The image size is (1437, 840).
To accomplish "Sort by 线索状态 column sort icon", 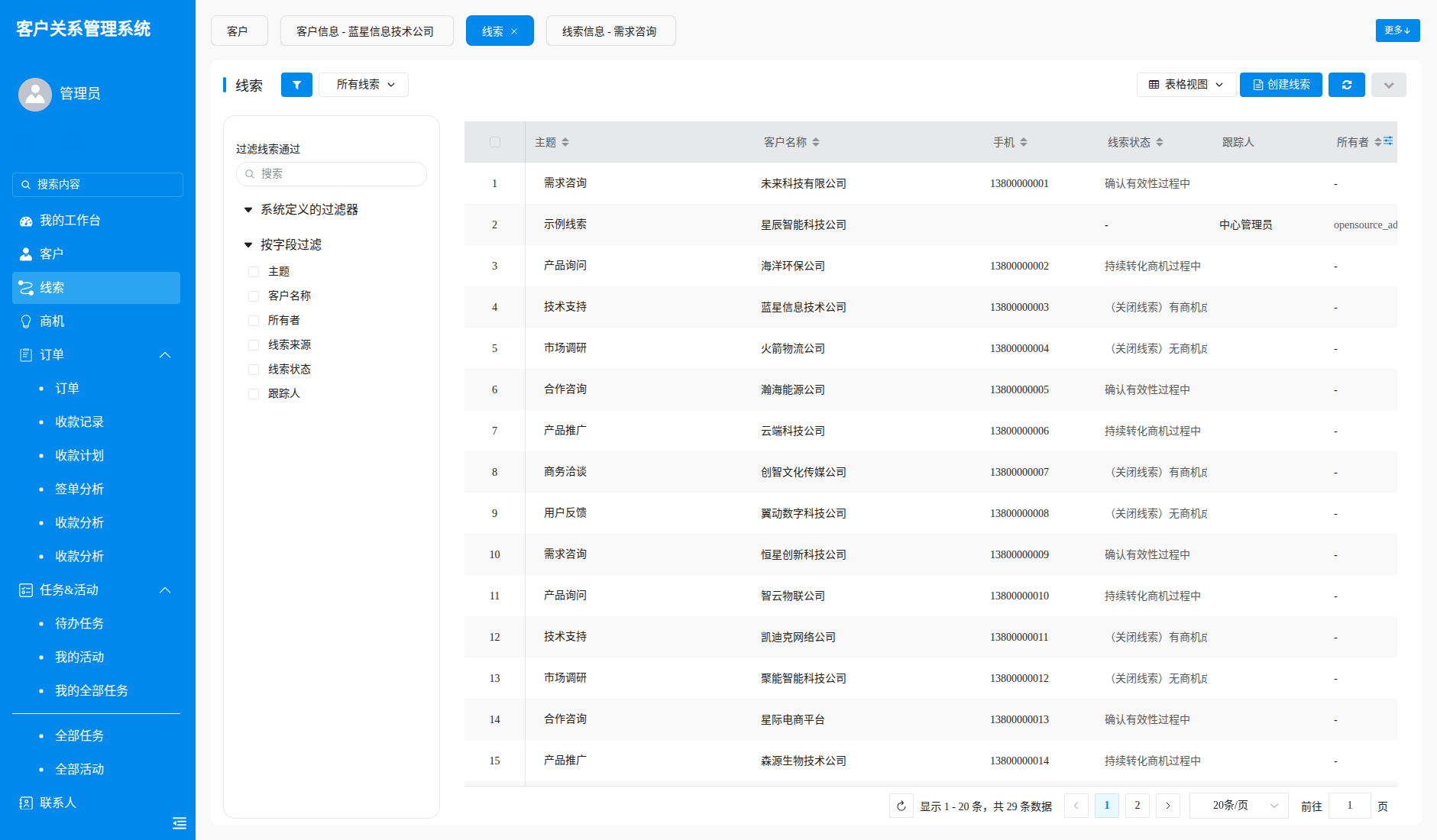I will [x=1160, y=142].
